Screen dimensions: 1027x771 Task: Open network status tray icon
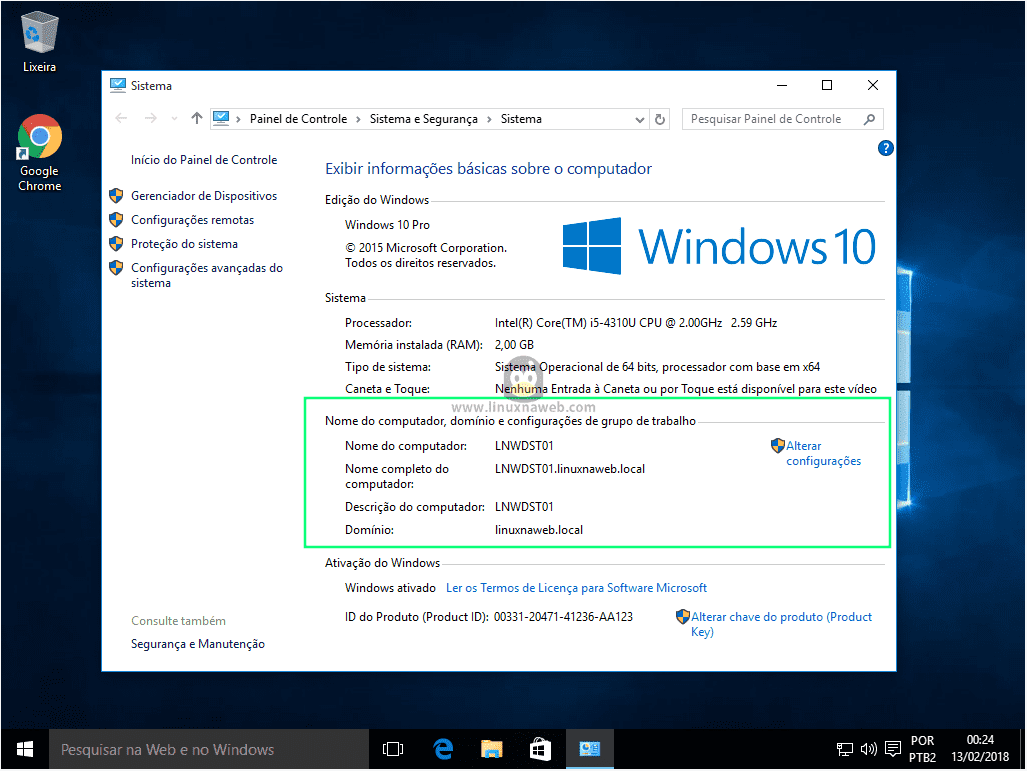pos(845,749)
